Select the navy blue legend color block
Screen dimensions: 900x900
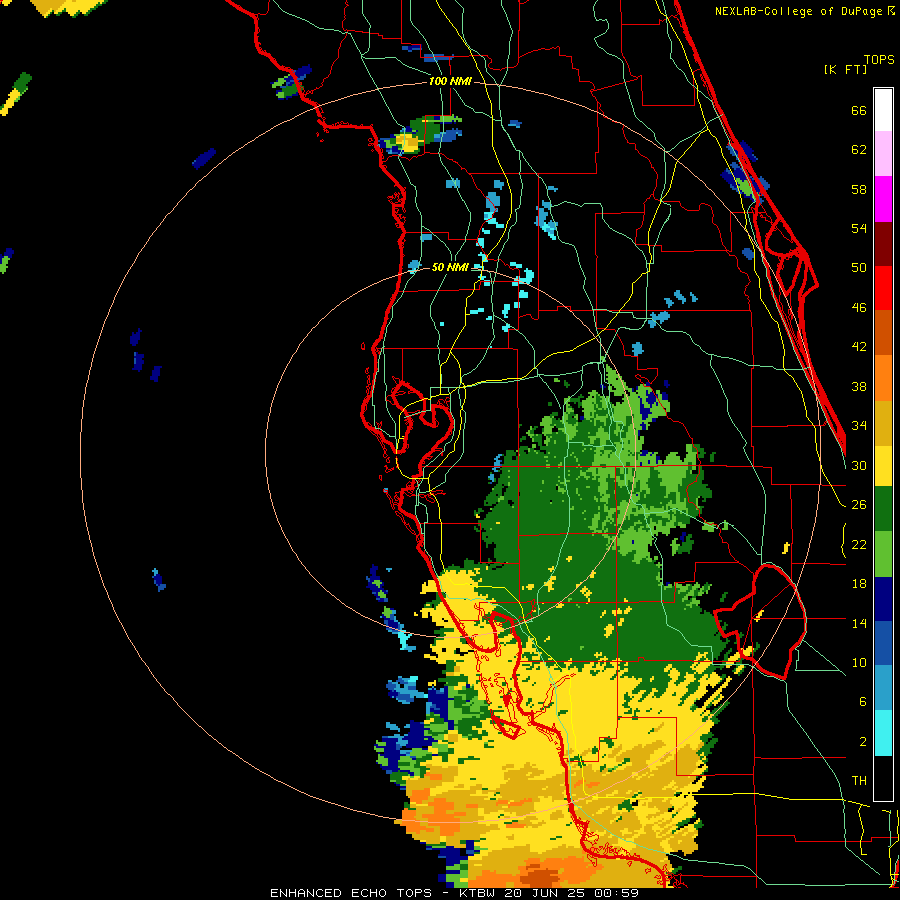(883, 599)
